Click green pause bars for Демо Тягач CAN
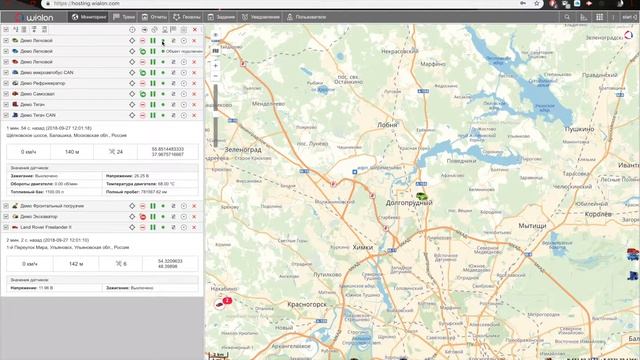Viewport: 640px width, 360px height. click(x=153, y=115)
